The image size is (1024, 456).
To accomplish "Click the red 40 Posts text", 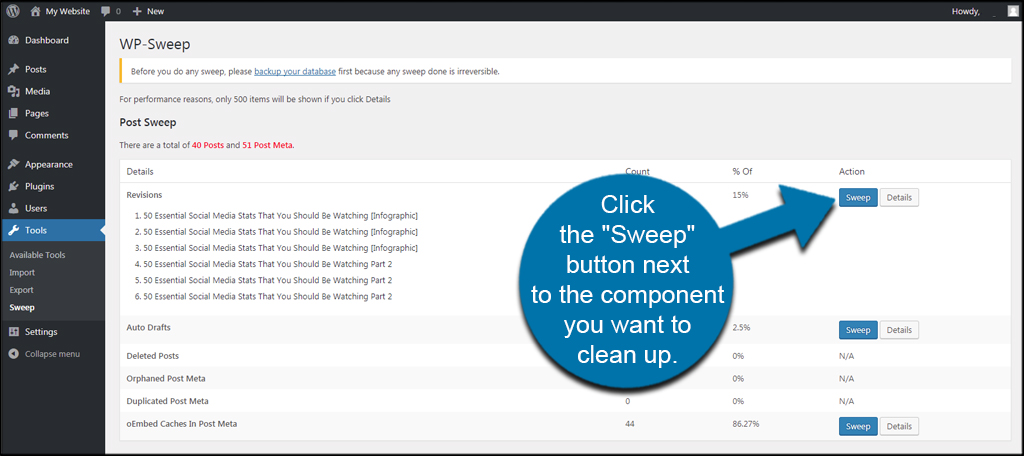I will point(208,145).
